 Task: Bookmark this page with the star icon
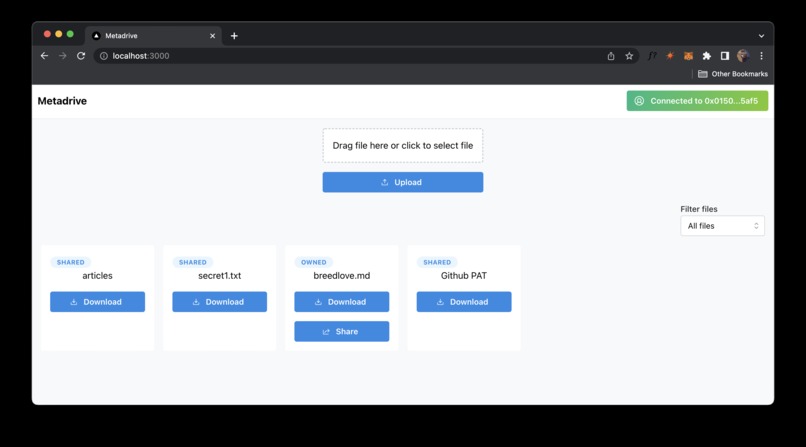pyautogui.click(x=629, y=56)
